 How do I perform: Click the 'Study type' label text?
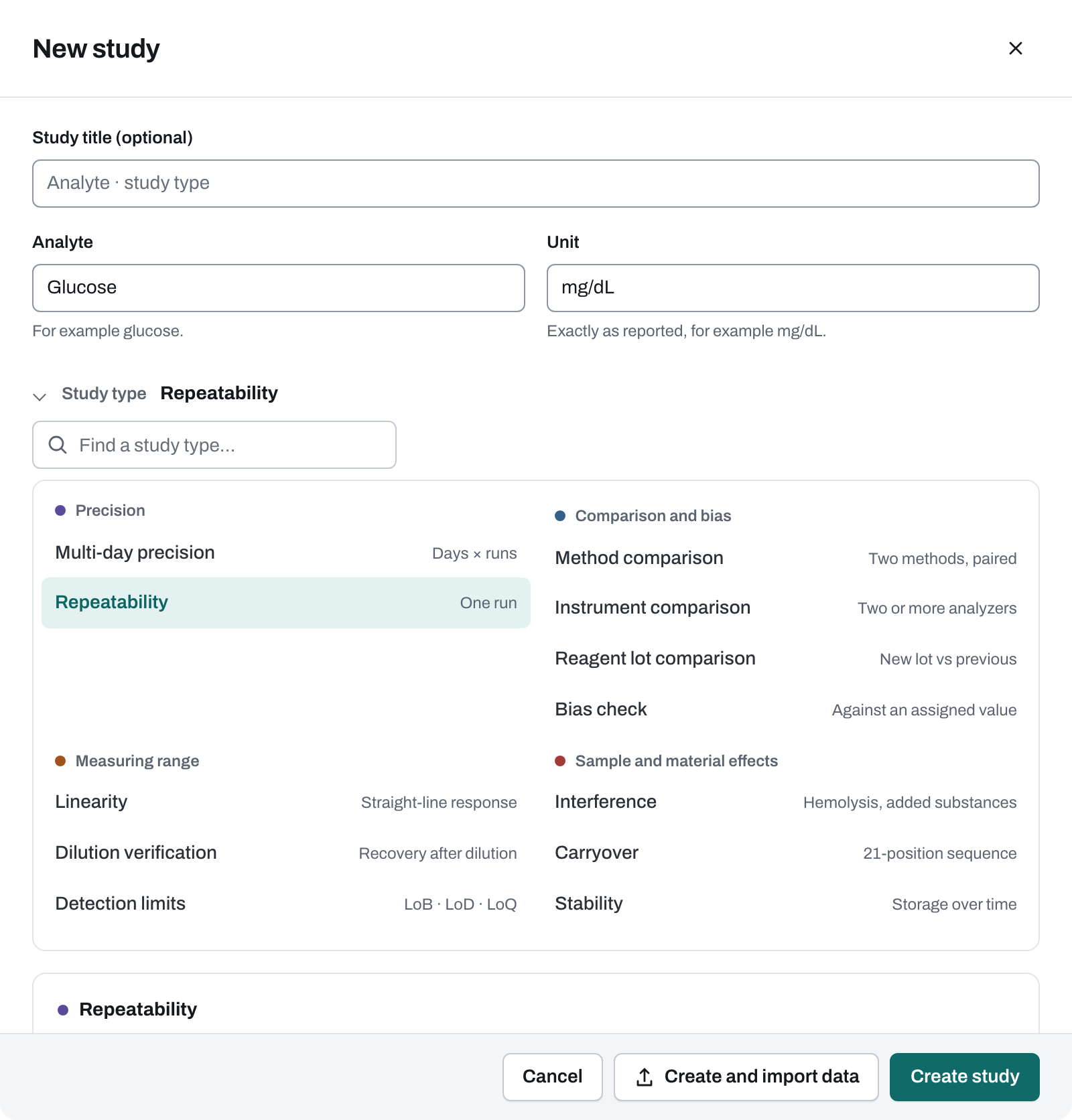tap(104, 393)
